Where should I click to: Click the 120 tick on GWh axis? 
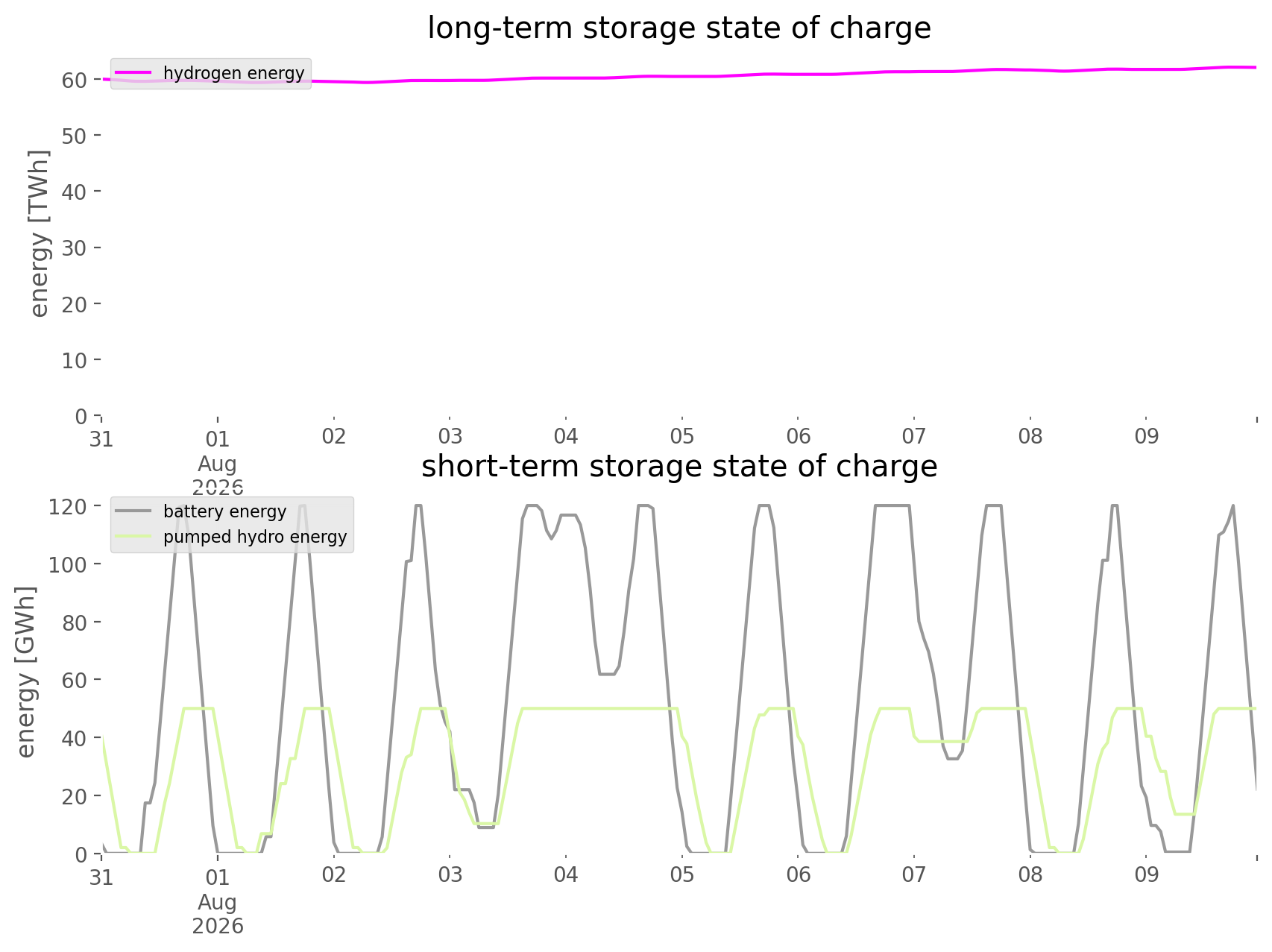point(69,507)
